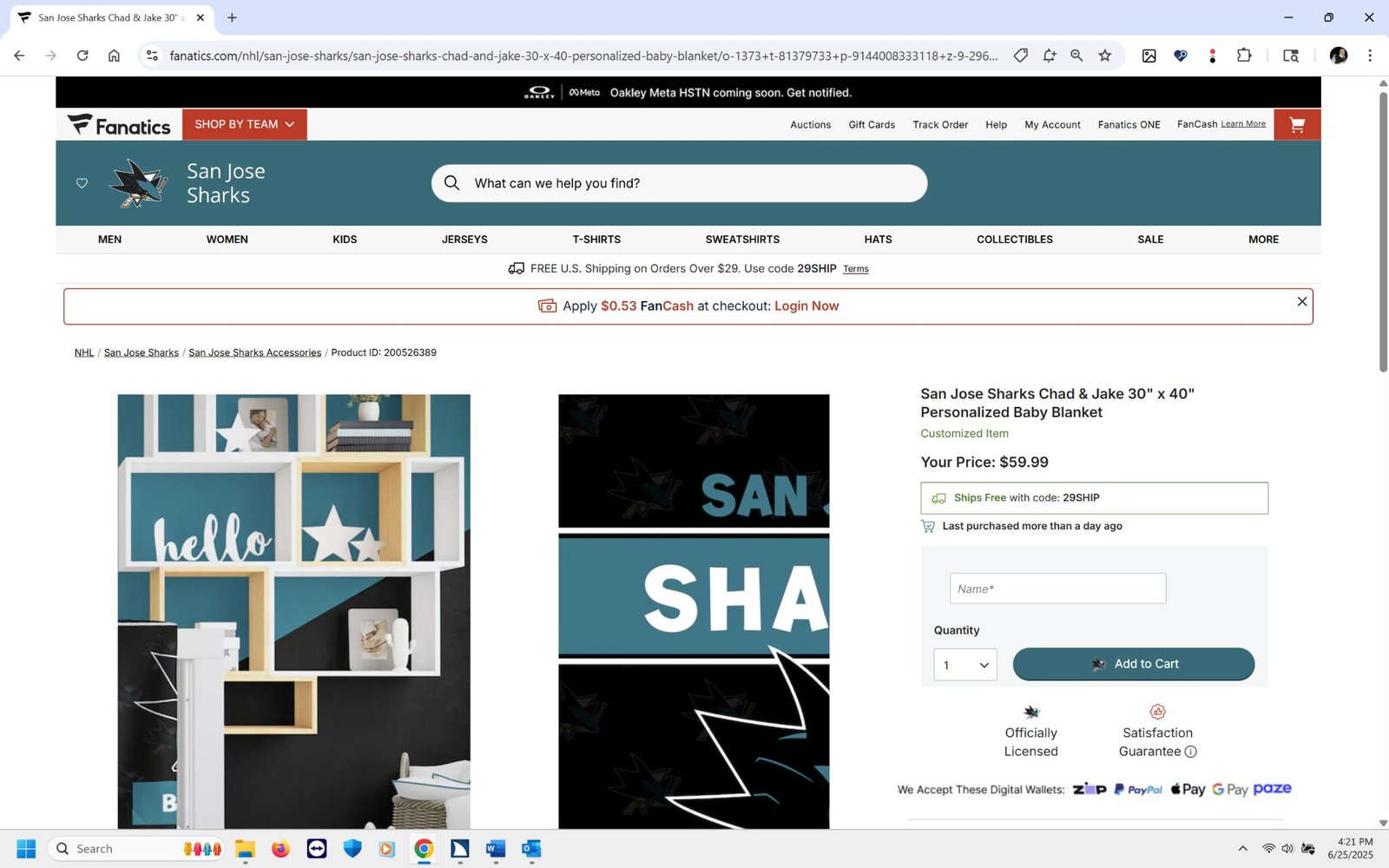
Task: Open the KIDS category
Action: [345, 240]
